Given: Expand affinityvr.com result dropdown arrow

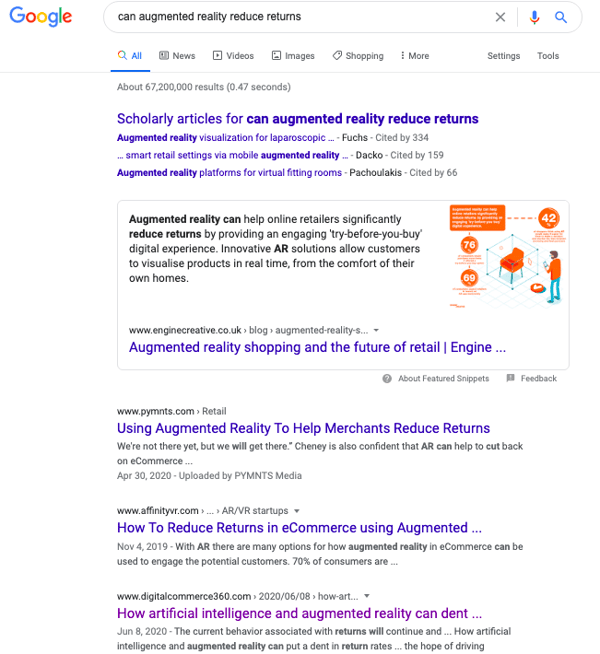Looking at the screenshot, I should pos(297,511).
